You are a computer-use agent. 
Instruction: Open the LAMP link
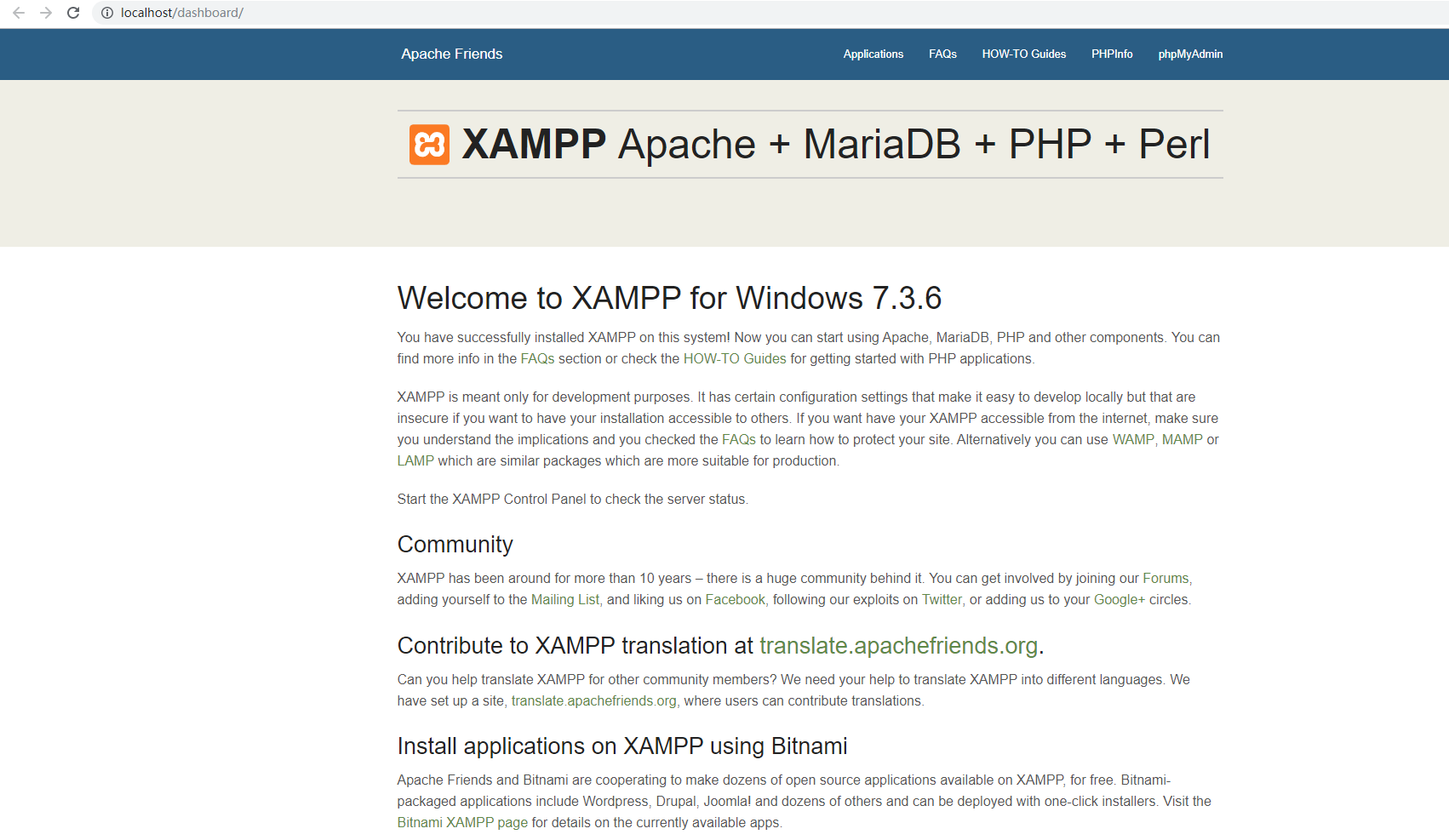[415, 460]
